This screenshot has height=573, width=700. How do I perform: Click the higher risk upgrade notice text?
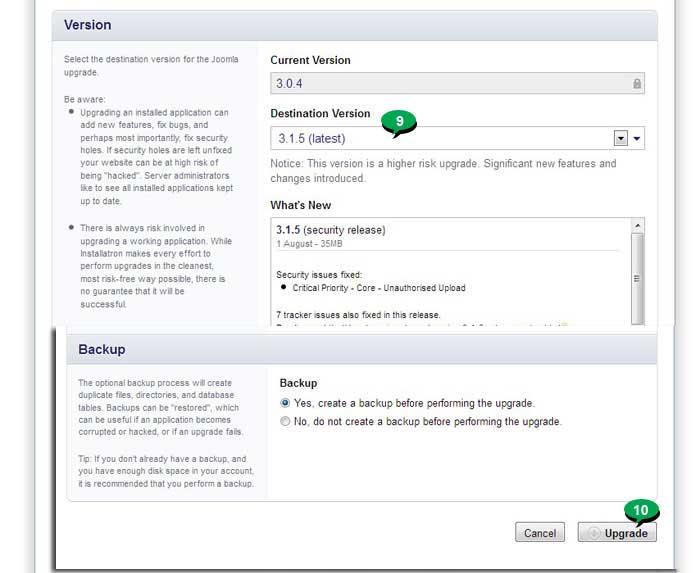tap(443, 170)
